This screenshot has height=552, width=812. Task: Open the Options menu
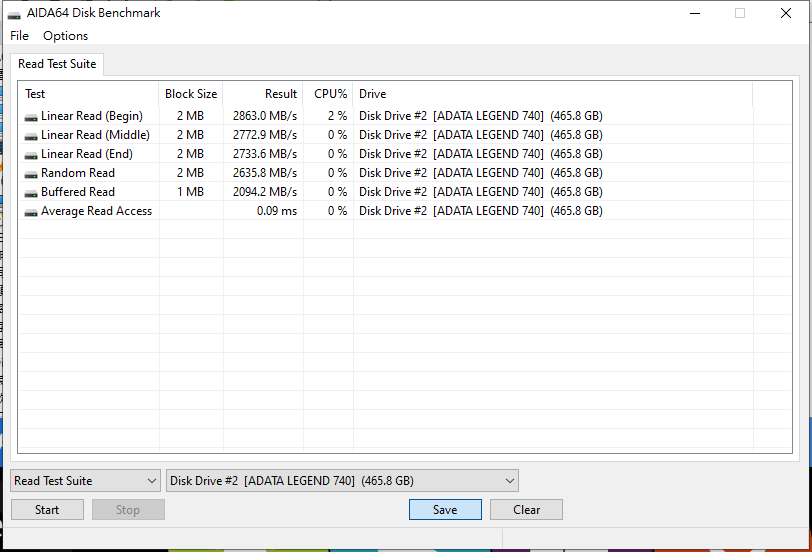65,36
